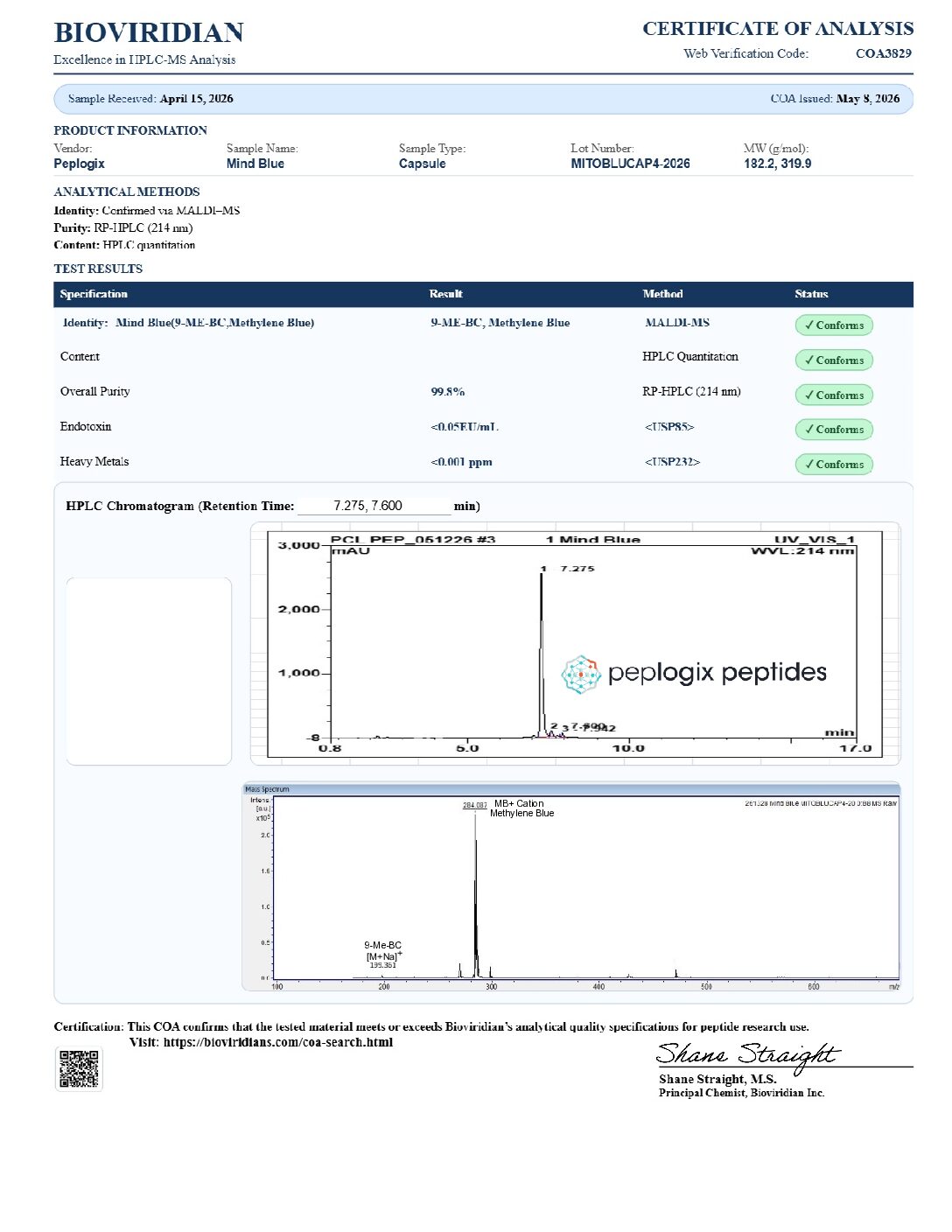Image resolution: width=952 pixels, height=1232 pixels.
Task: Click the Result column header
Action: coord(445,294)
